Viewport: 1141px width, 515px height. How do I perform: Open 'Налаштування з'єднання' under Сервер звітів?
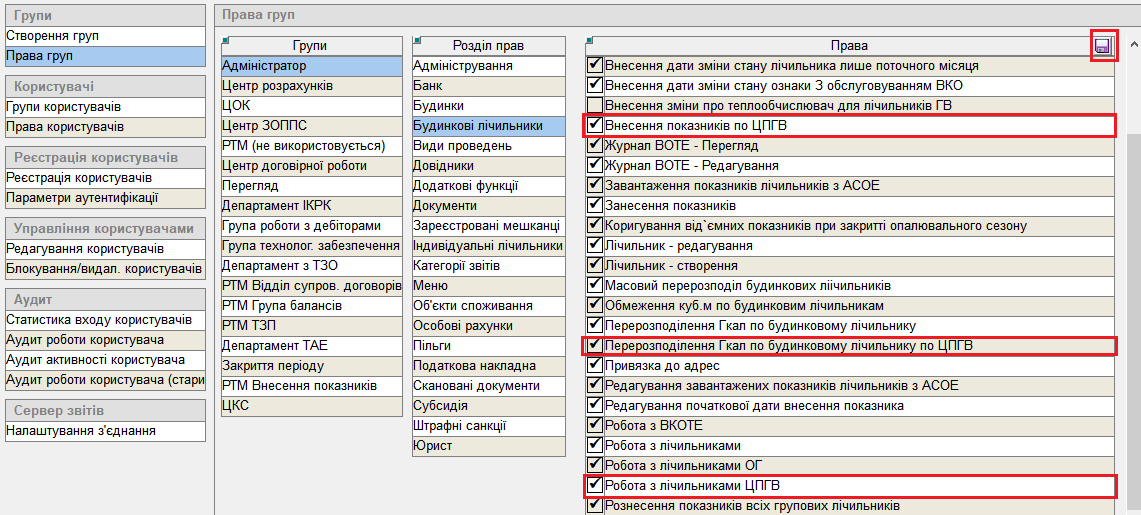click(x=80, y=431)
